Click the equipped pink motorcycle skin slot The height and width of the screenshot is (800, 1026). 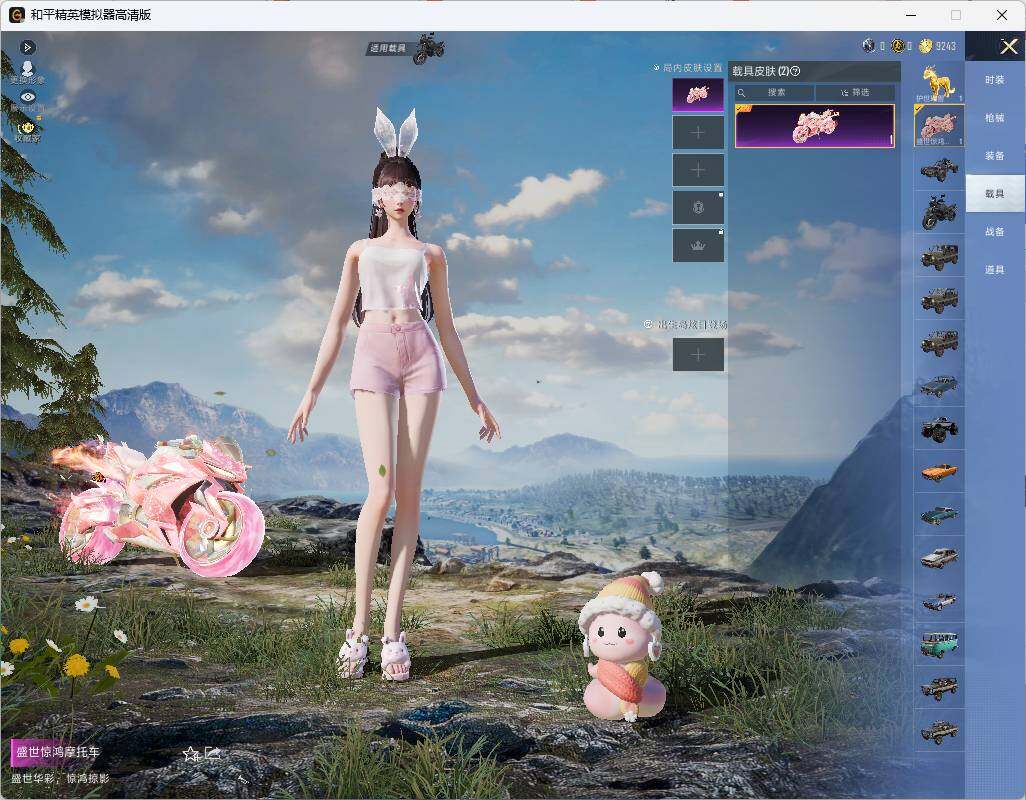[698, 94]
